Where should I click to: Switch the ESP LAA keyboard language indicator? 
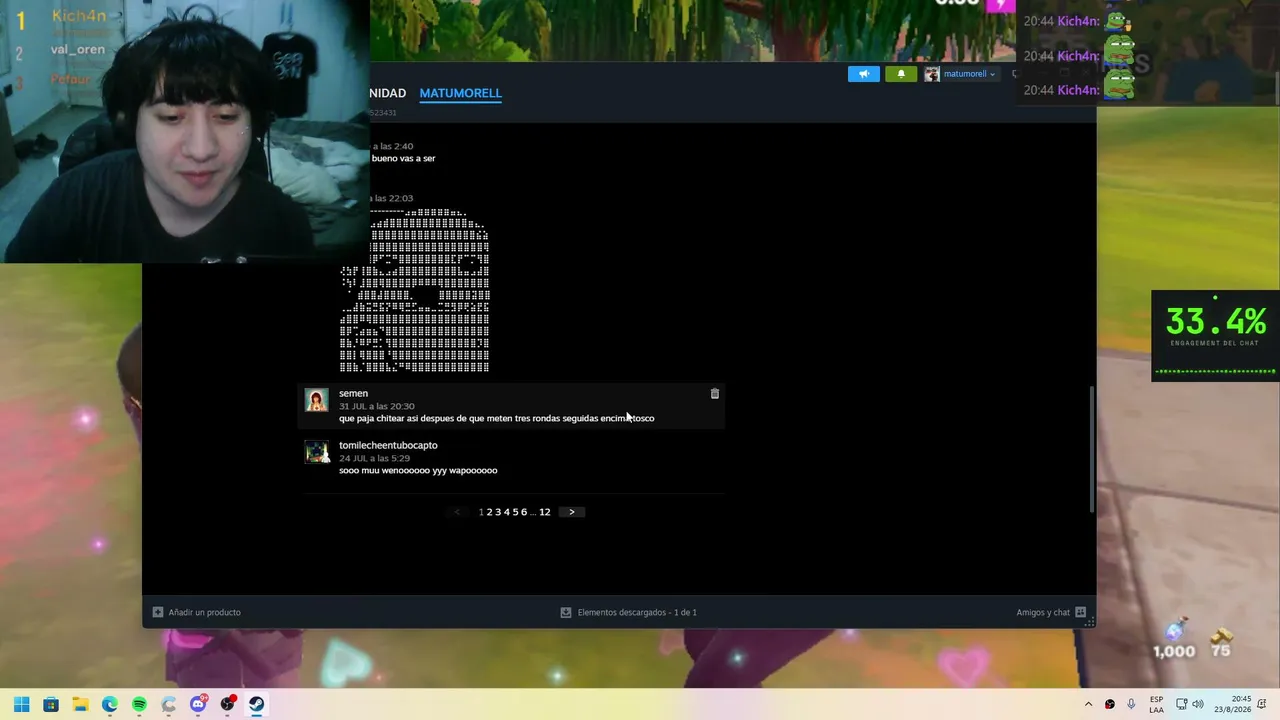coord(1156,704)
